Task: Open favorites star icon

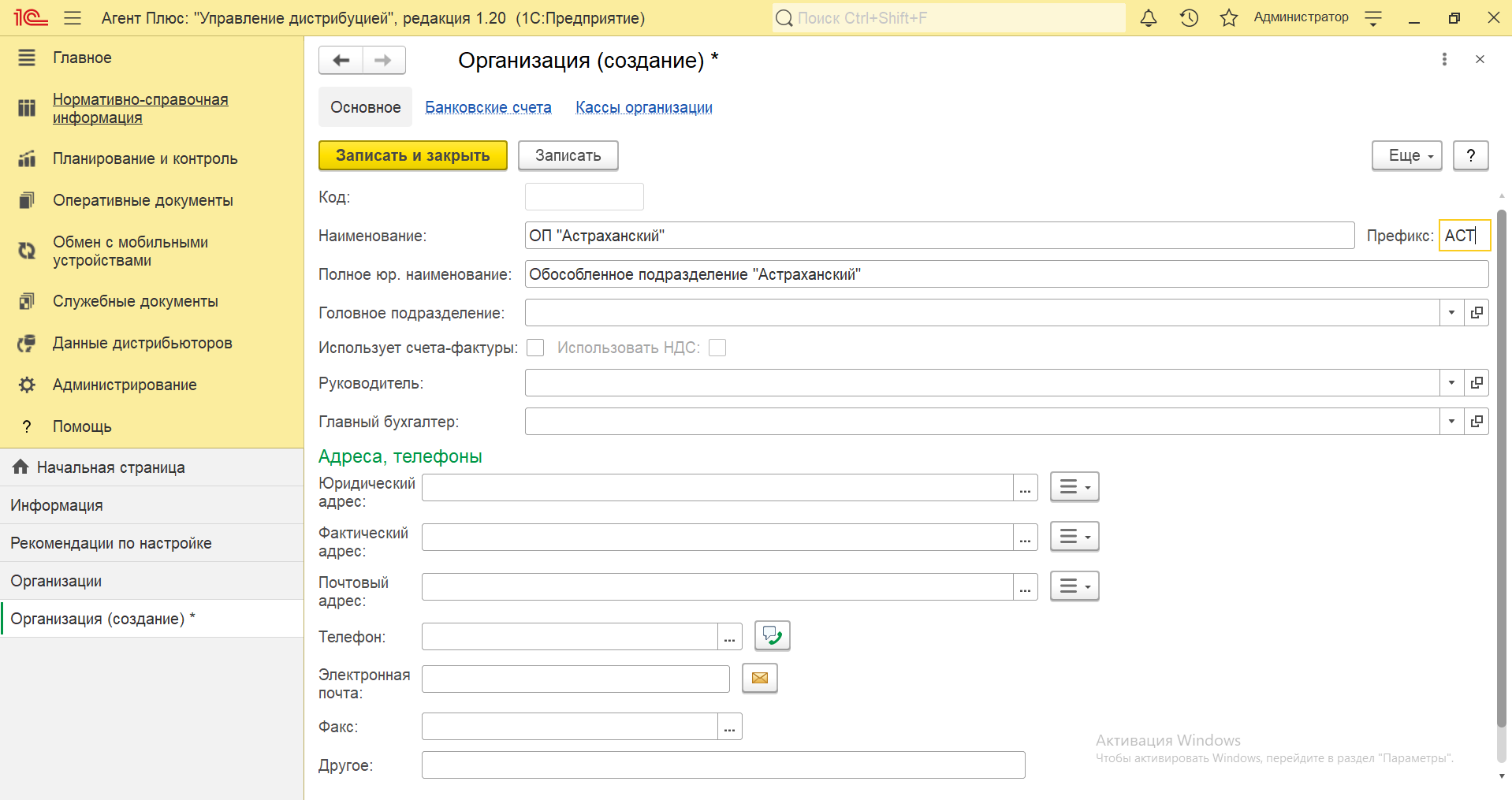Action: point(1229,18)
